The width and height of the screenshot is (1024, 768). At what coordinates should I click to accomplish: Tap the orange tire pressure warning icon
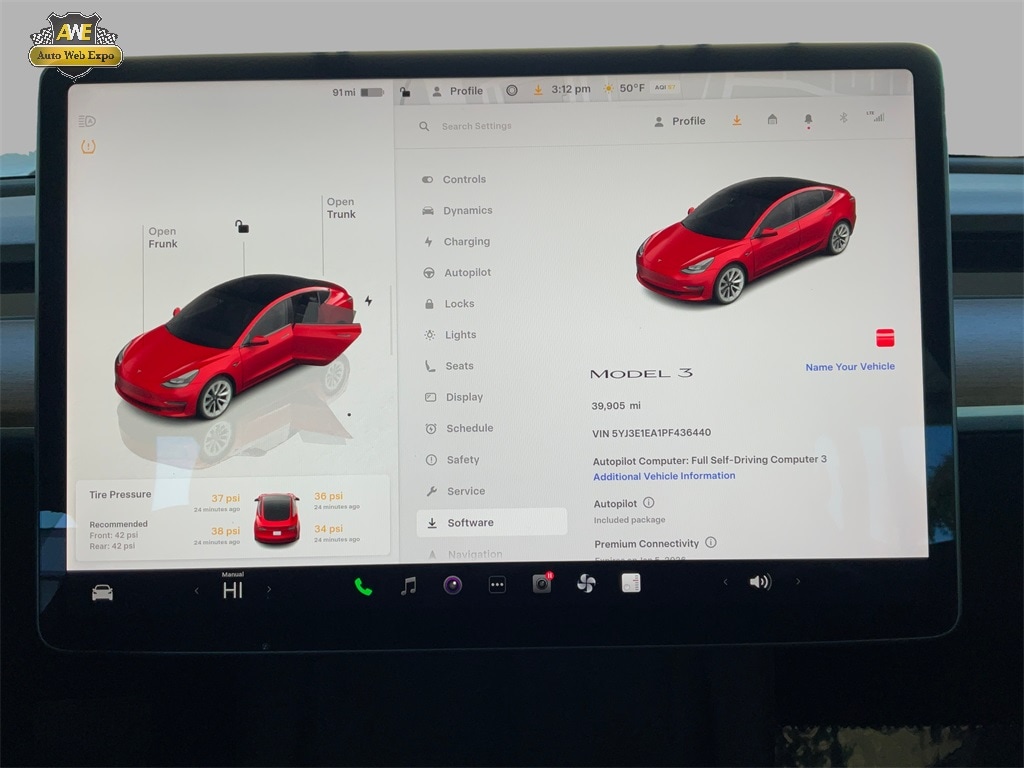(88, 147)
